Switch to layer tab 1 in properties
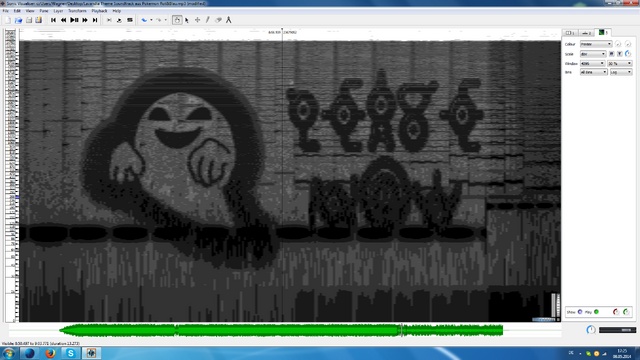 (x=570, y=33)
